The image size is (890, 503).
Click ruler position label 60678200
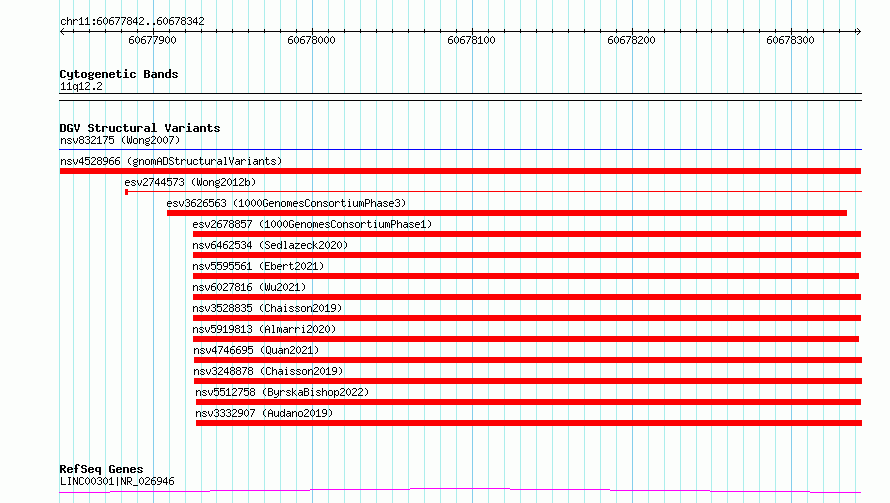coord(631,40)
